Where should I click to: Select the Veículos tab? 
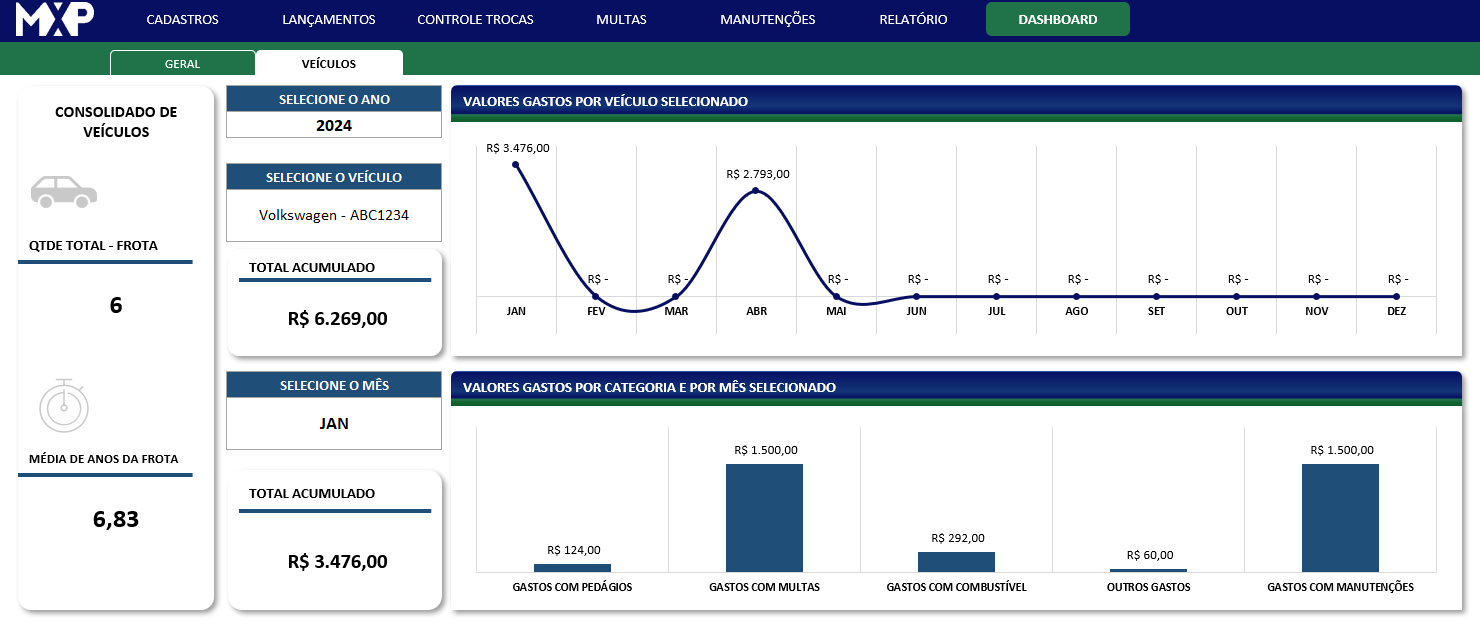tap(329, 64)
